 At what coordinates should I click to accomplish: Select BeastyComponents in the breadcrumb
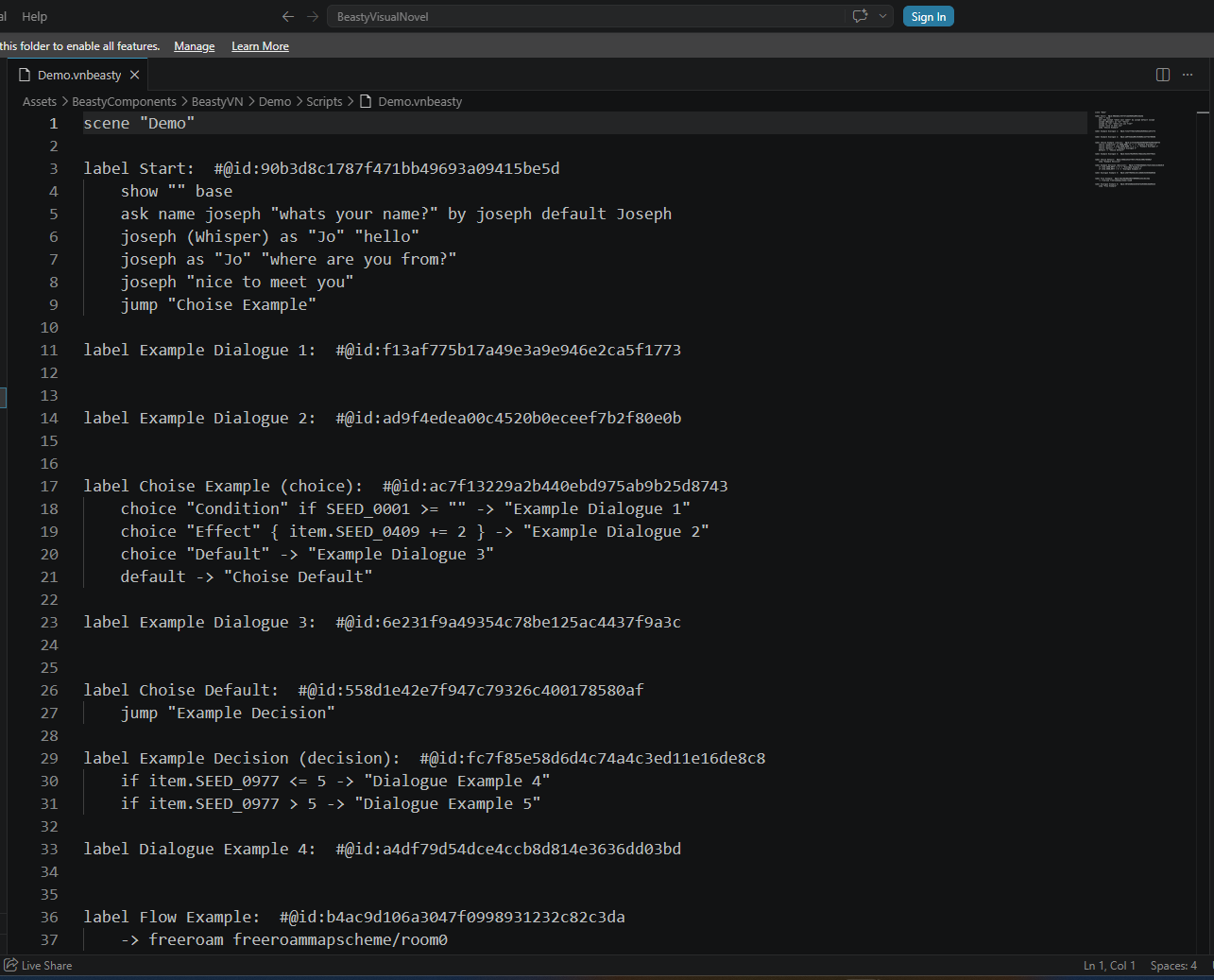[x=124, y=101]
